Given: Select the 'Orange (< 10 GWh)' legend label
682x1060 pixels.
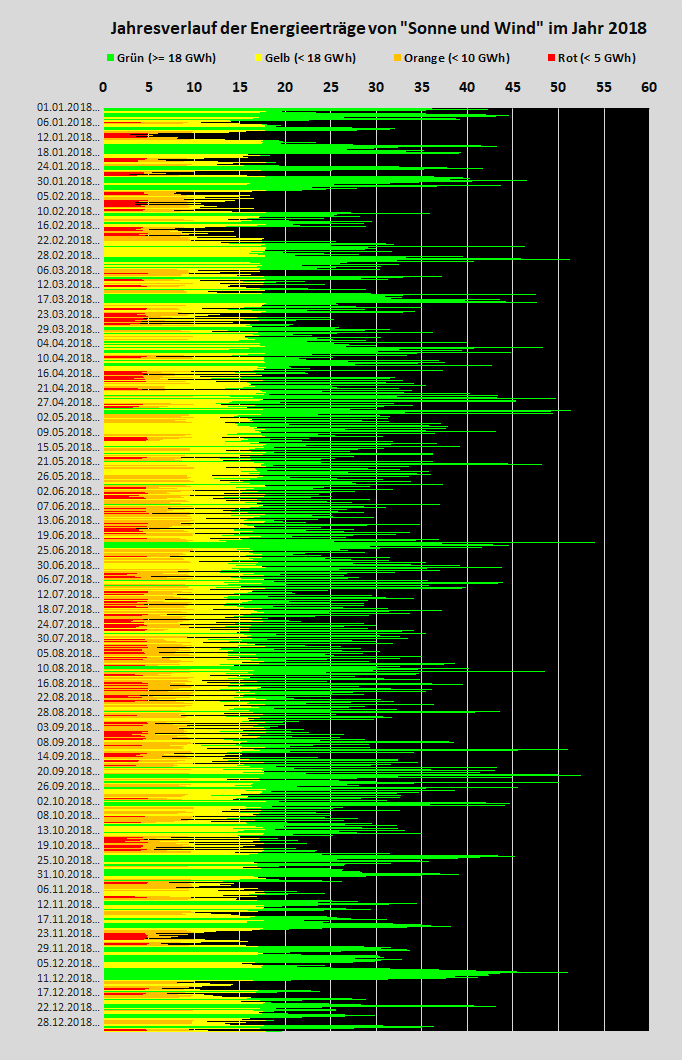Looking at the screenshot, I should pos(456,58).
